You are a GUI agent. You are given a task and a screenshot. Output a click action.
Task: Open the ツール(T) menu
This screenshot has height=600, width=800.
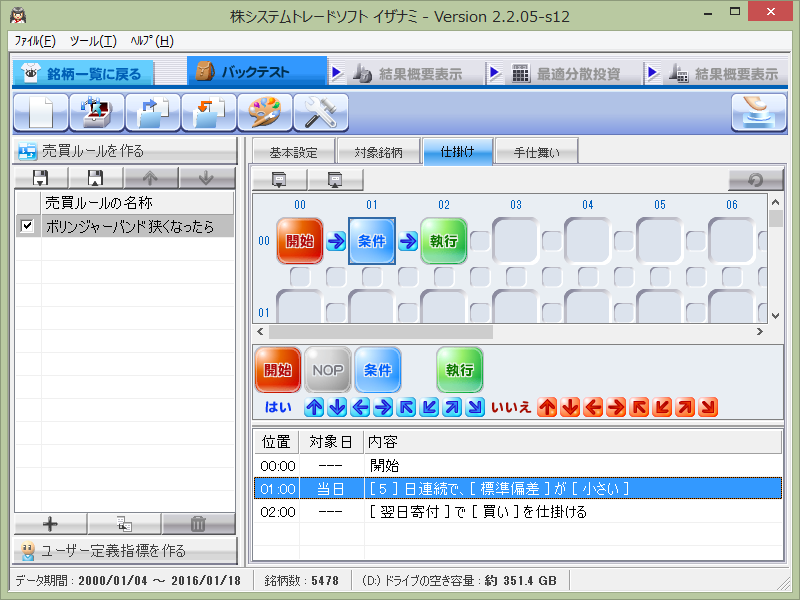[x=93, y=41]
